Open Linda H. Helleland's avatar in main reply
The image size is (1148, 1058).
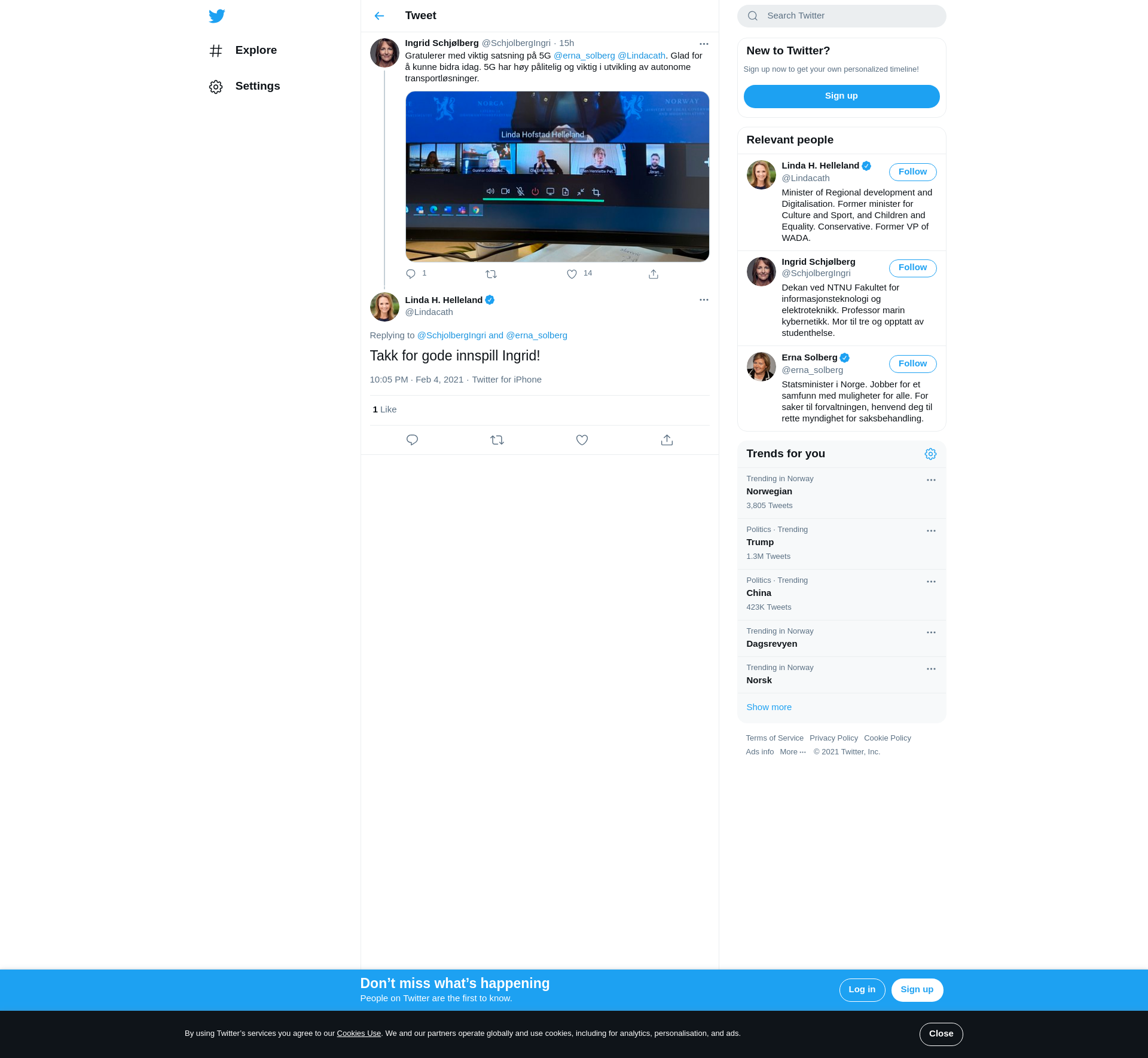pos(384,307)
